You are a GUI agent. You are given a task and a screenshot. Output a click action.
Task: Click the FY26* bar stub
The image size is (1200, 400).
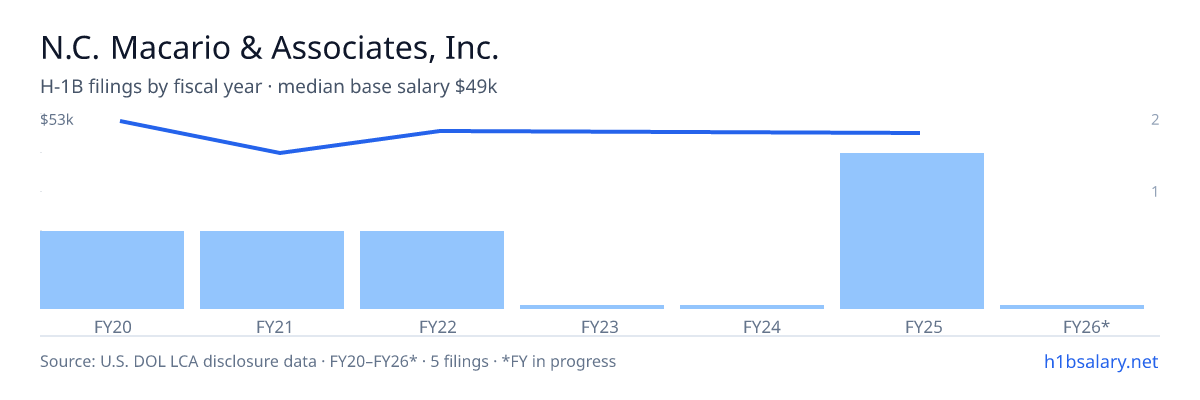[x=1072, y=307]
